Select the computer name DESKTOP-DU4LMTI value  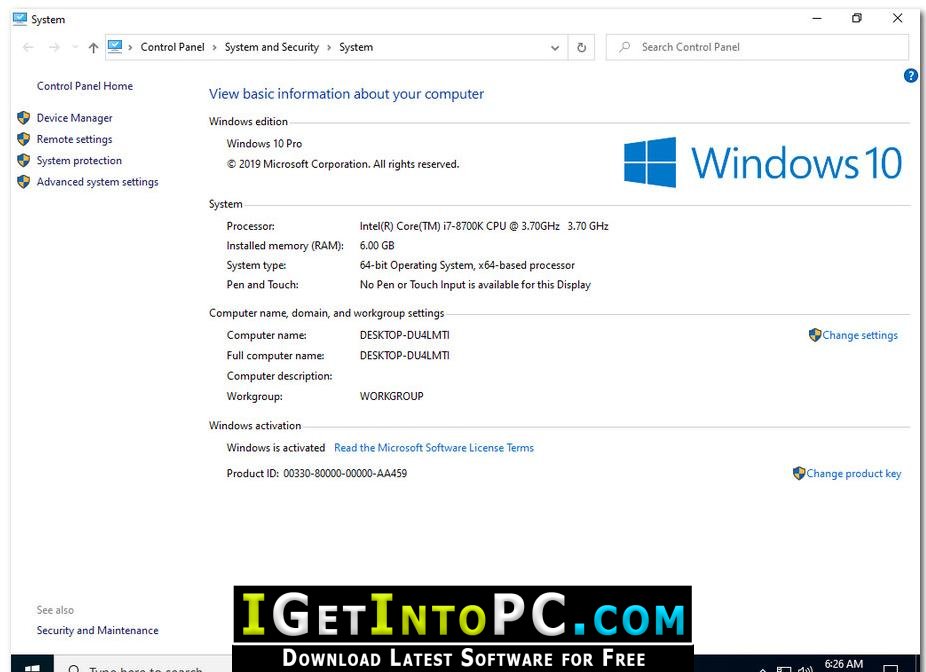(x=405, y=335)
